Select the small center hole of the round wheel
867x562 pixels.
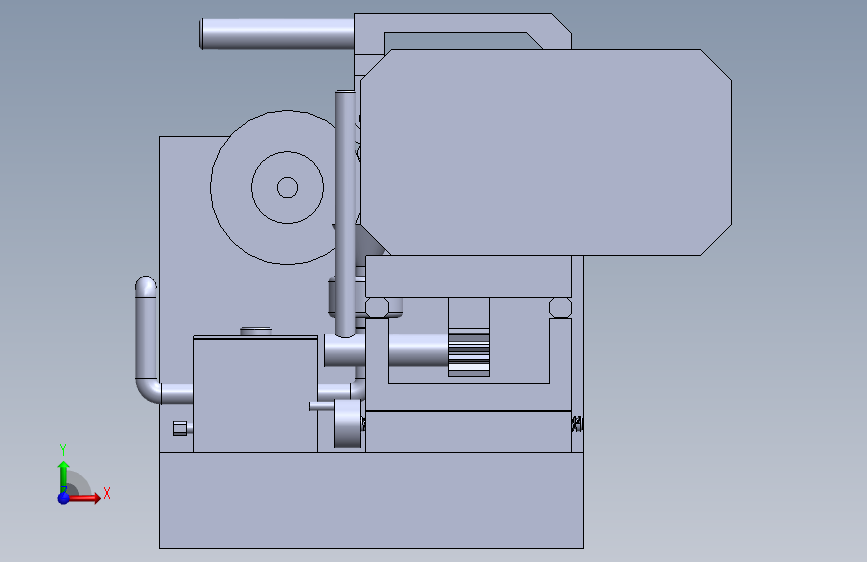(x=287, y=188)
